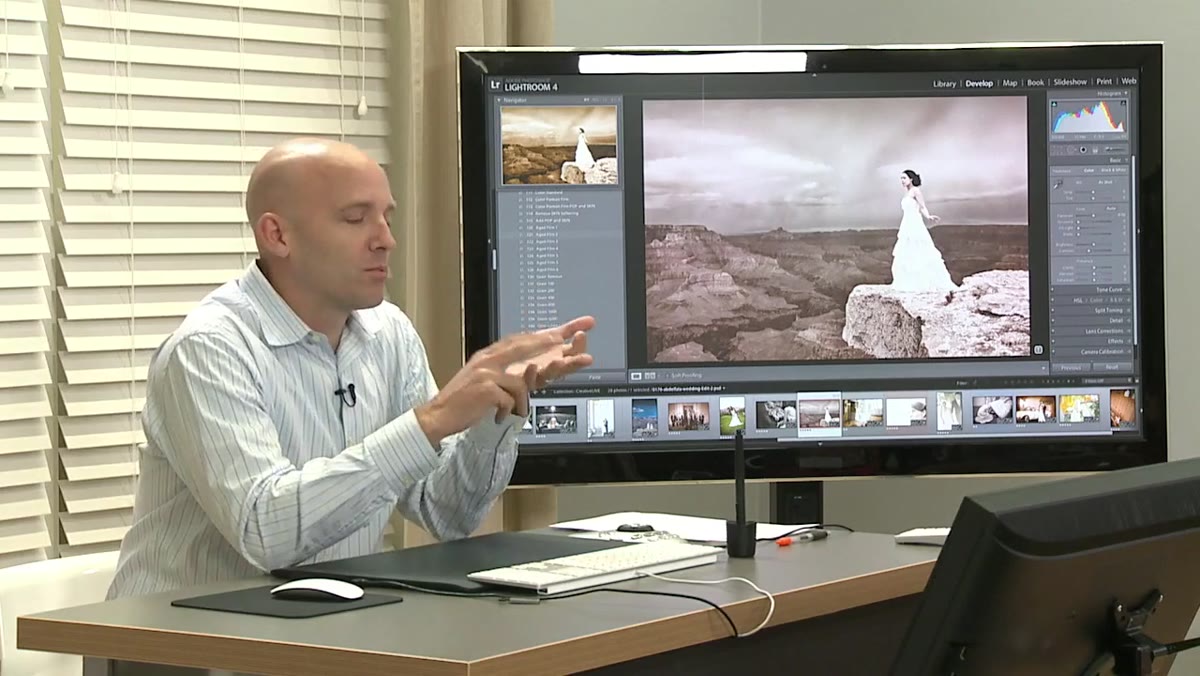The height and width of the screenshot is (676, 1200).
Task: Toggle Detail panel on/off switch
Action: 1052,321
